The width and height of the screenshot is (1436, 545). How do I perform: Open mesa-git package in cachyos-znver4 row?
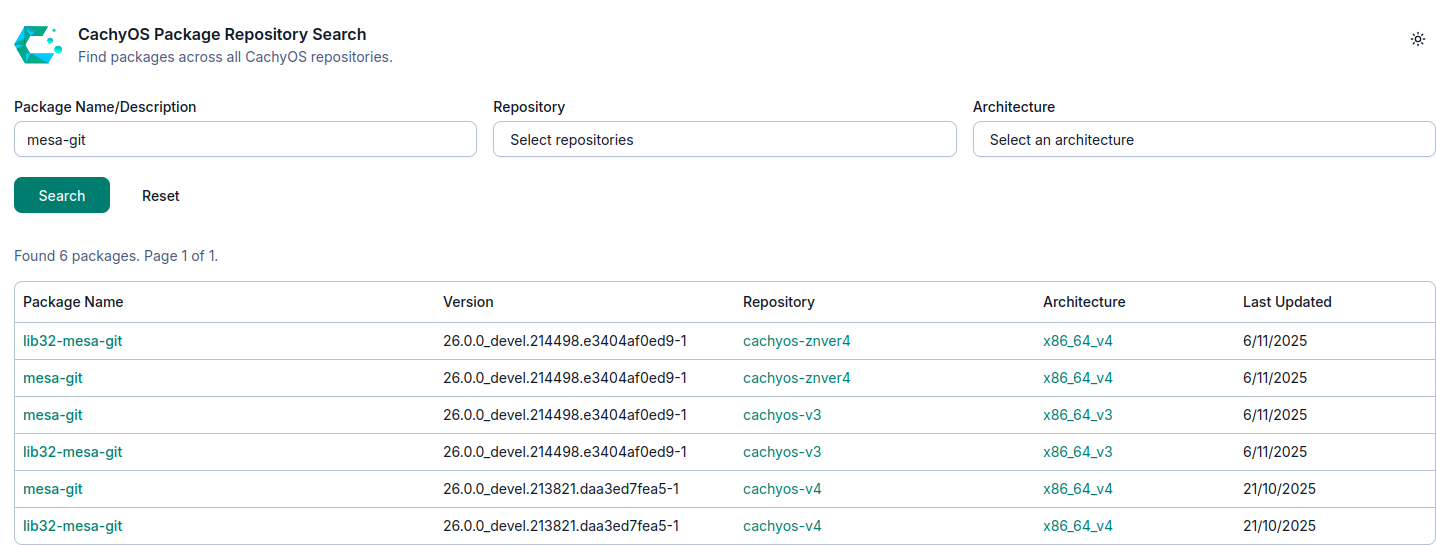53,378
